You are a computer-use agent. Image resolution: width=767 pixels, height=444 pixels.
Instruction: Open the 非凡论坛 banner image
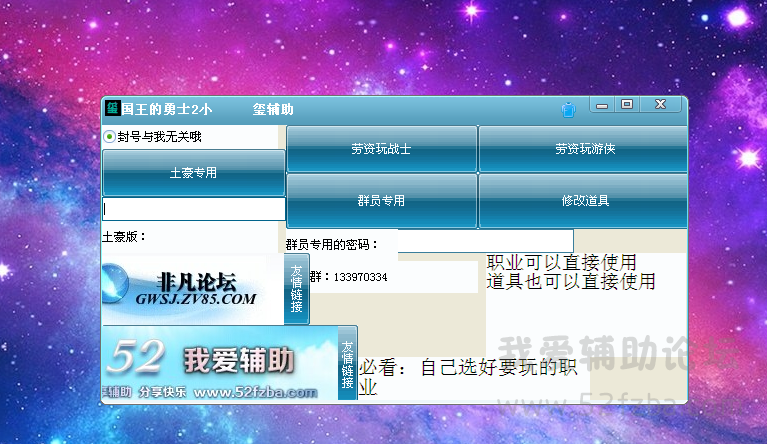point(193,289)
